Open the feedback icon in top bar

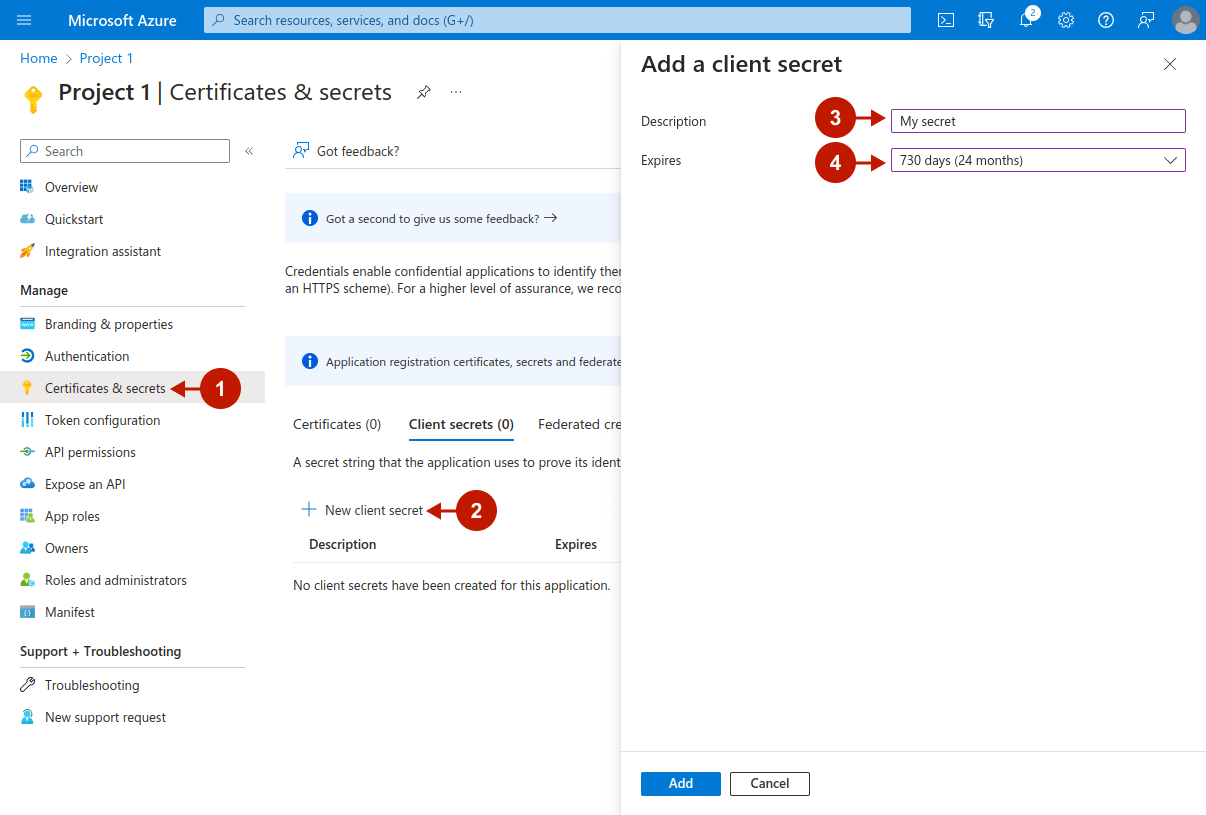click(1146, 20)
